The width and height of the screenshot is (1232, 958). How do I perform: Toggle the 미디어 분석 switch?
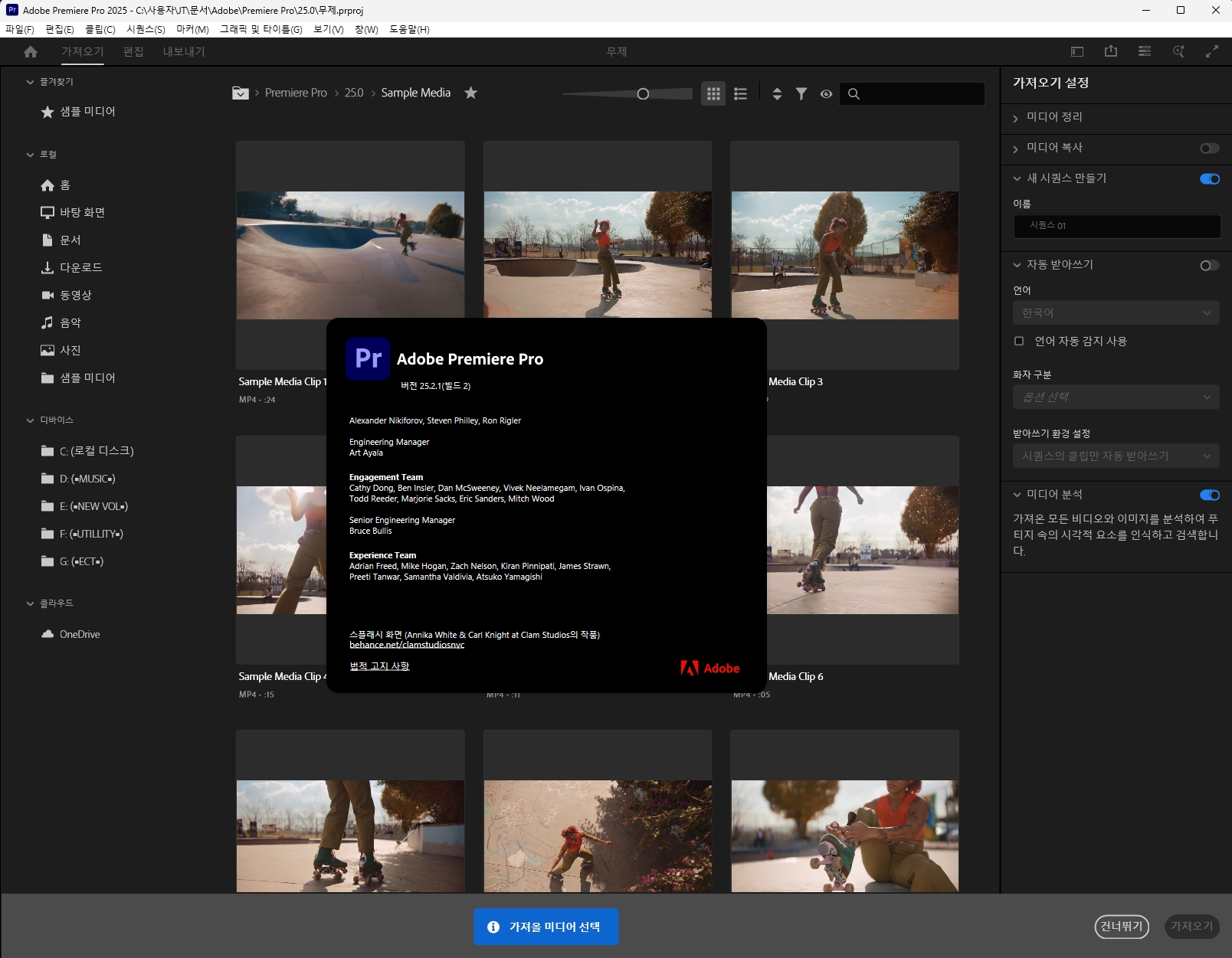pyautogui.click(x=1209, y=495)
